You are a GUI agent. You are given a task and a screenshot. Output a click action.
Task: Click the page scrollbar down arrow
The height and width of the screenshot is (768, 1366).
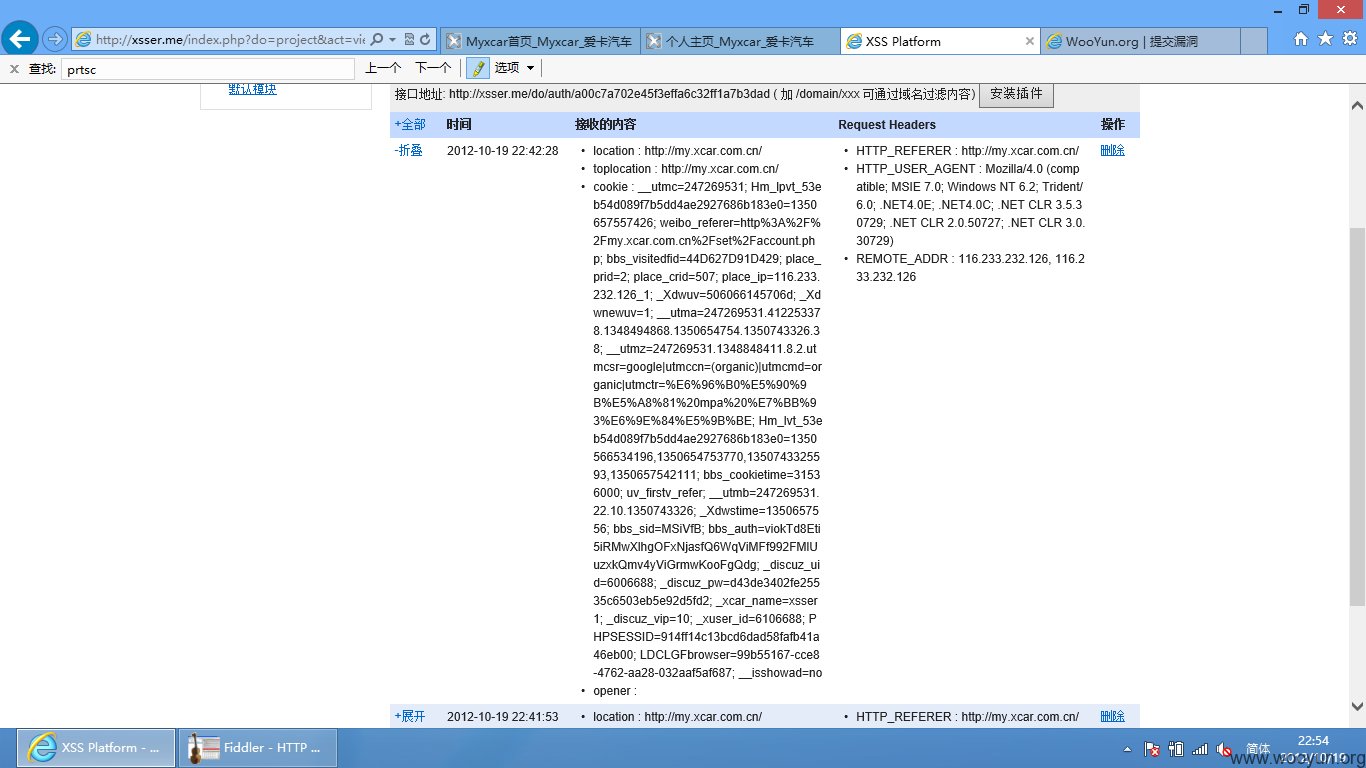1356,706
